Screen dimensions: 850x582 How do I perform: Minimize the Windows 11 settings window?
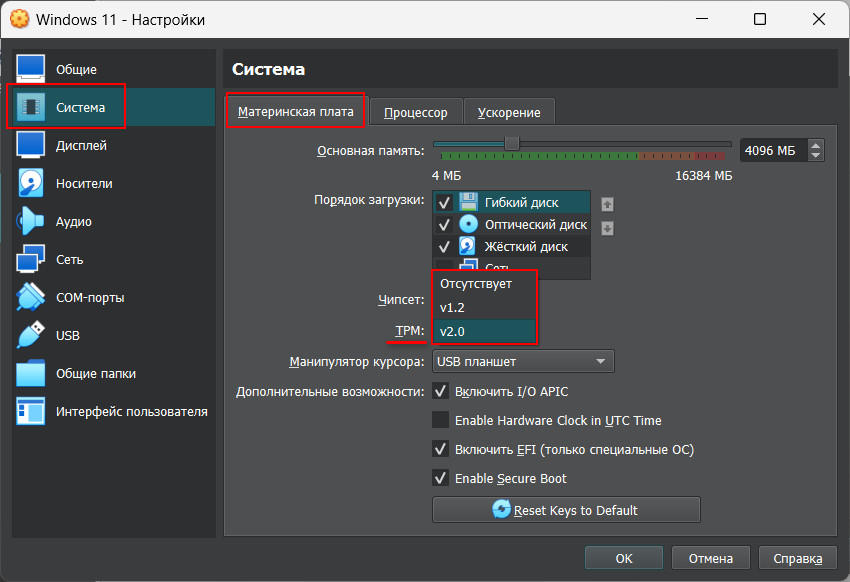(x=702, y=19)
